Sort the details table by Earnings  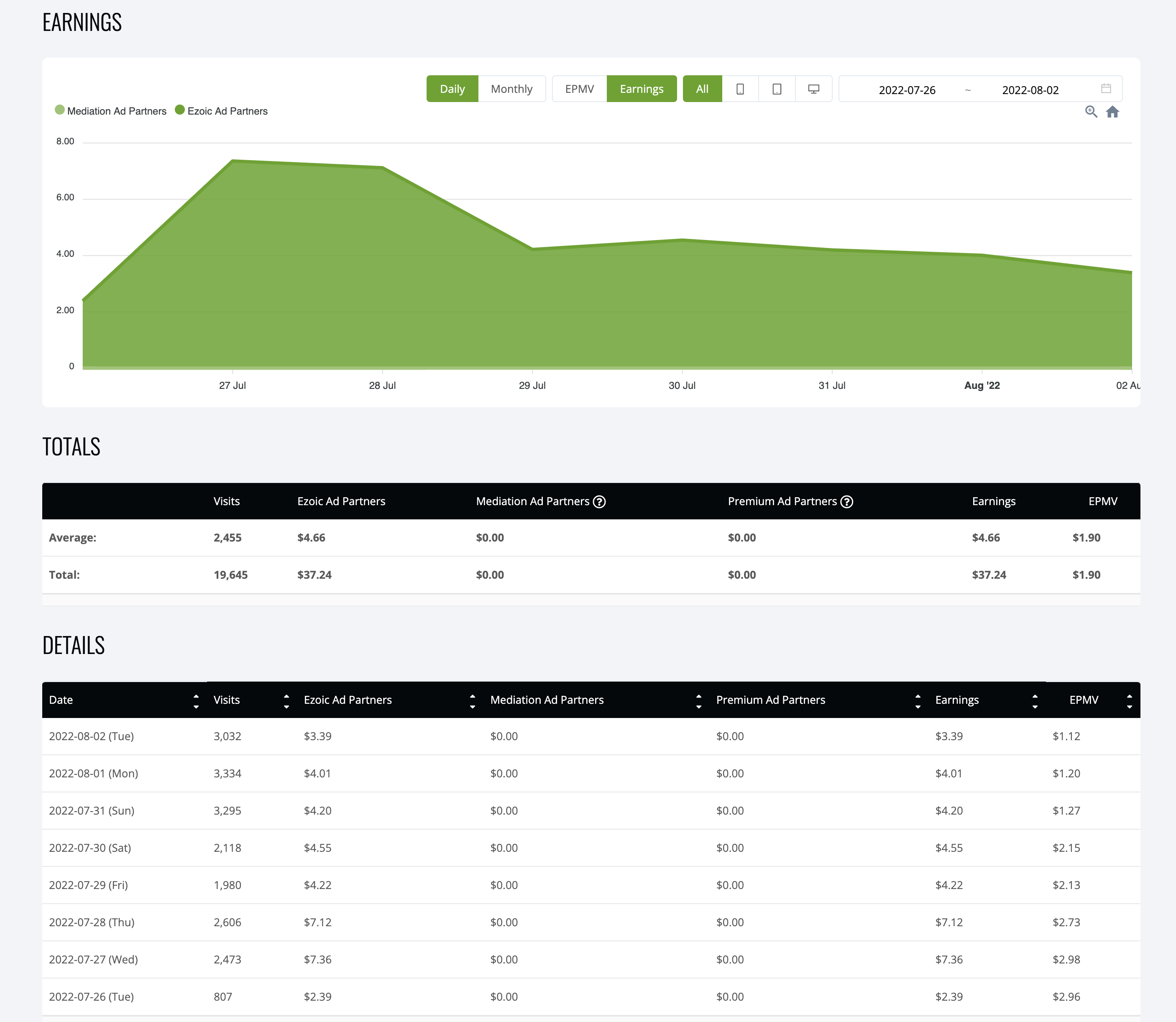click(987, 700)
